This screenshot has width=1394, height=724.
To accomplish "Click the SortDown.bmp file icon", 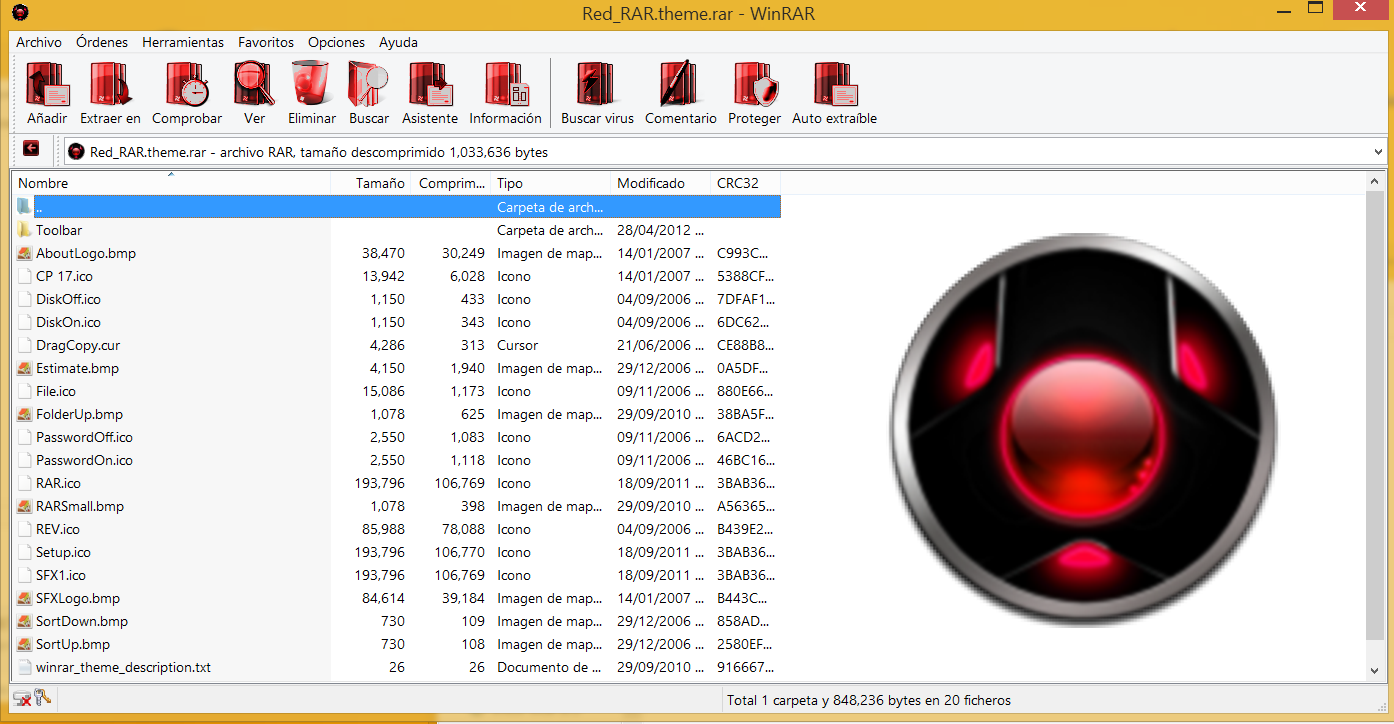I will [25, 621].
